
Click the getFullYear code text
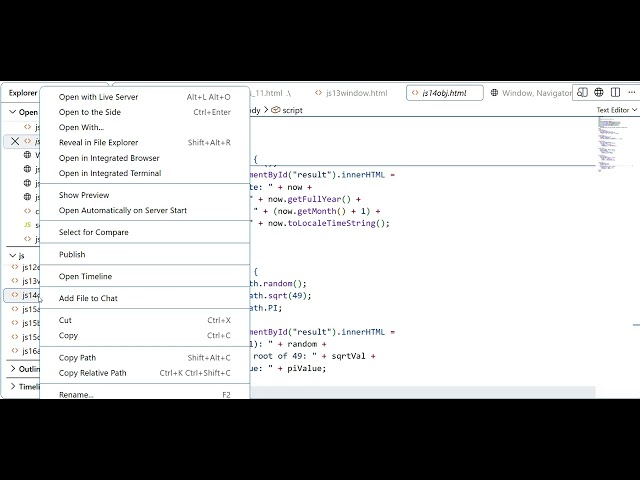point(314,199)
